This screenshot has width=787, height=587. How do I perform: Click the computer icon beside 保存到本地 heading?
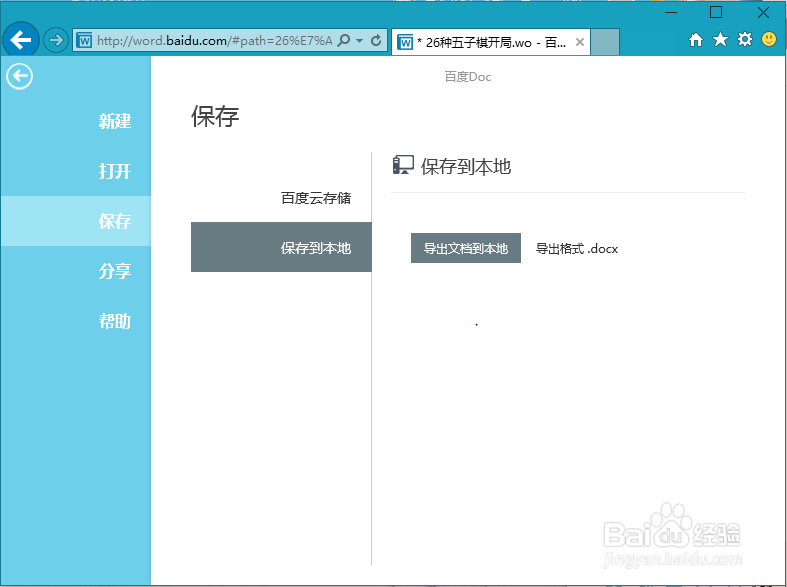click(403, 165)
